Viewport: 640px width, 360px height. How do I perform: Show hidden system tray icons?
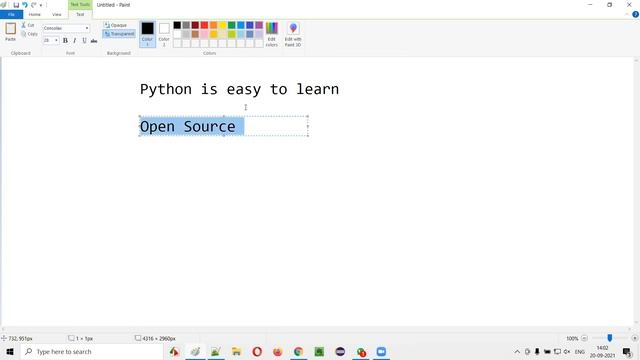(x=517, y=351)
